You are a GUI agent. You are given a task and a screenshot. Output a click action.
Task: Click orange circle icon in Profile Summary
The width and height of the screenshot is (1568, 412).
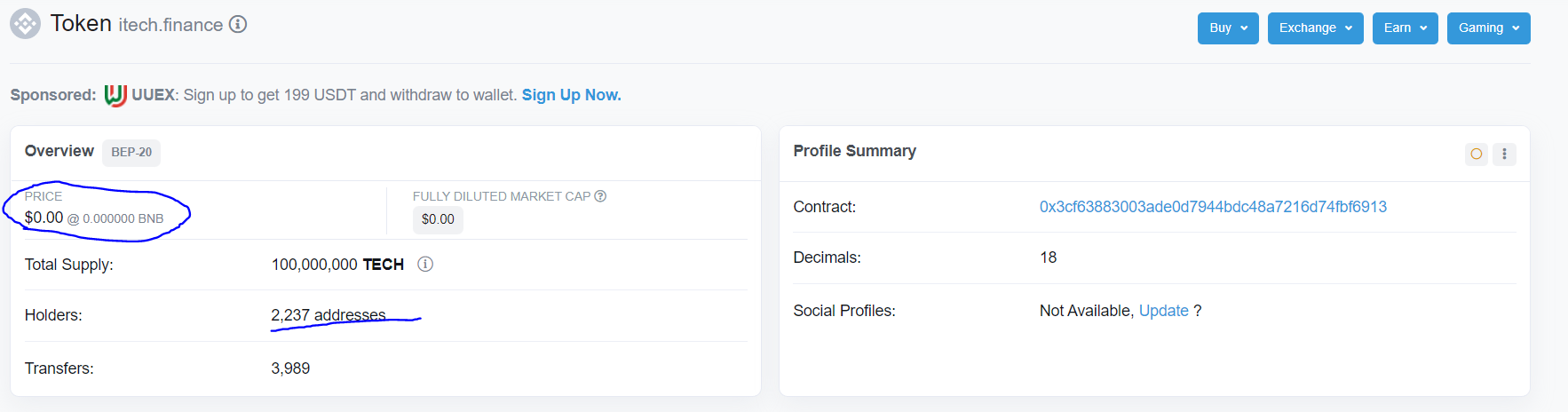[x=1477, y=154]
